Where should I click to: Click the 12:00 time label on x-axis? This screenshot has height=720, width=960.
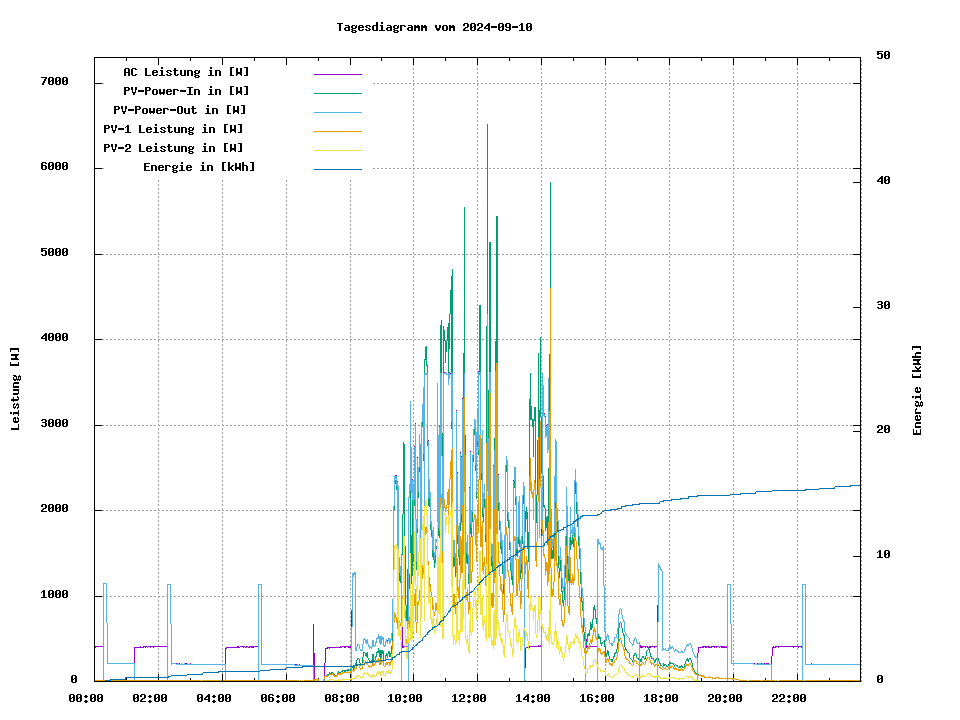coord(469,698)
